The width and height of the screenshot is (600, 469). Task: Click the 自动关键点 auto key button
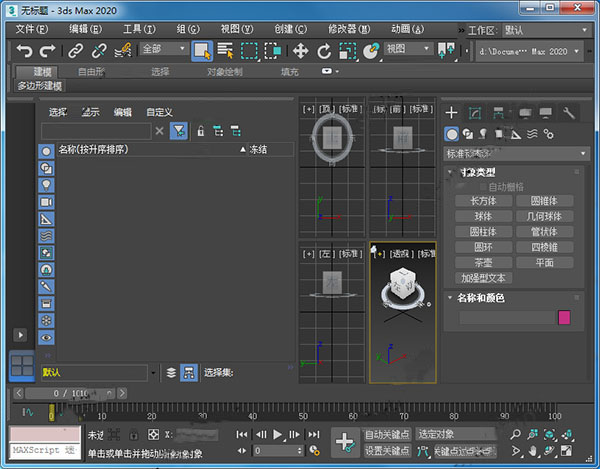click(387, 434)
